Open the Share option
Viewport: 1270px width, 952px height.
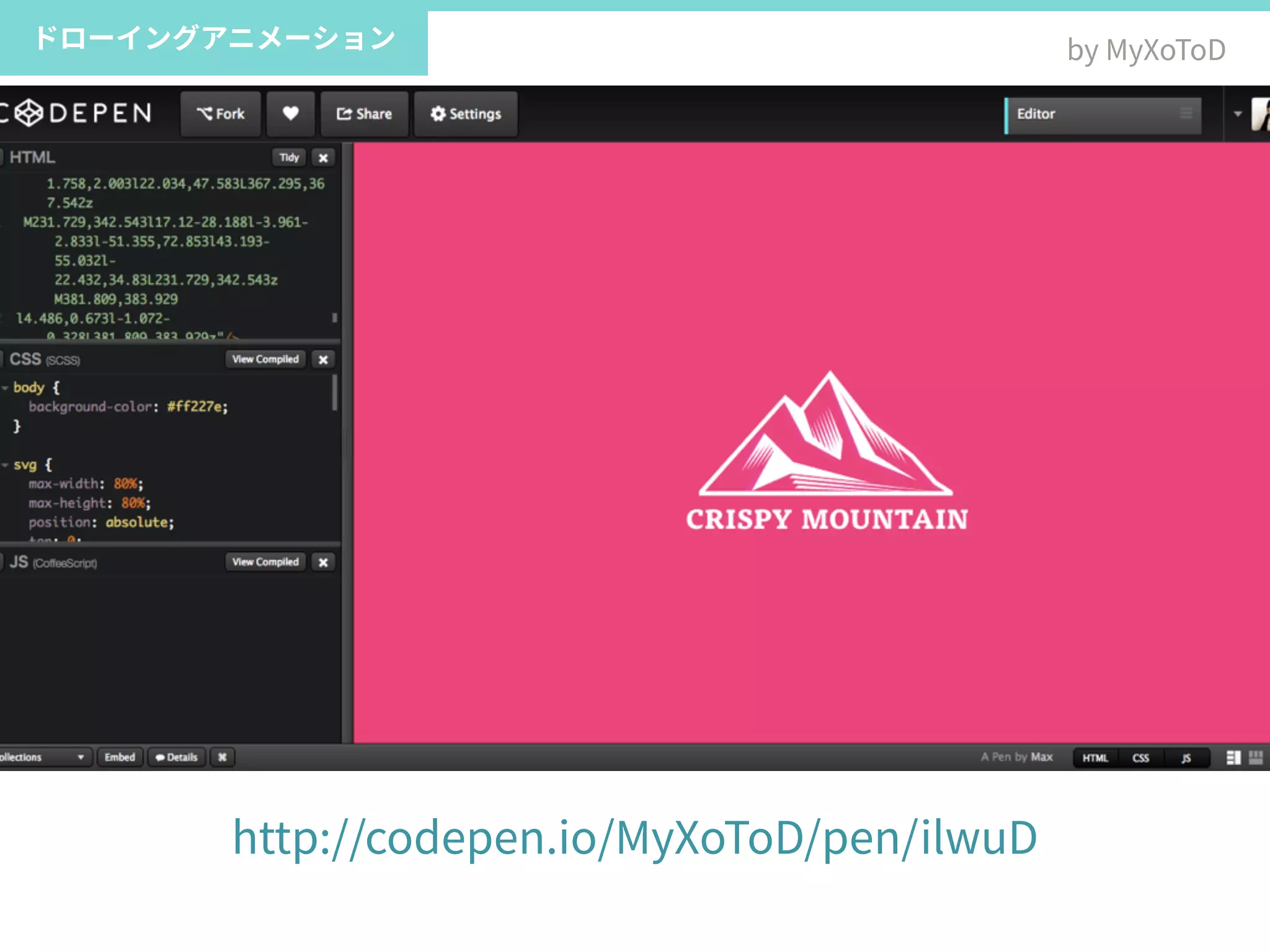365,114
